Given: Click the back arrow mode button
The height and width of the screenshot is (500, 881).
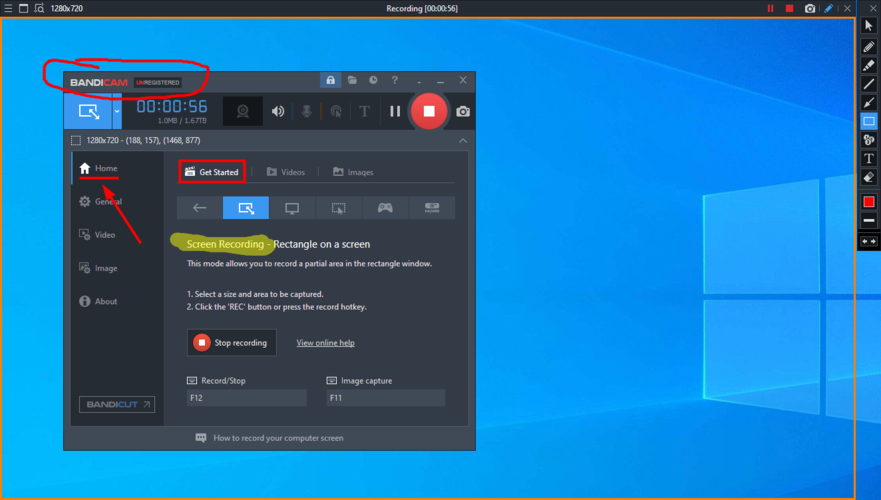Looking at the screenshot, I should coord(199,208).
